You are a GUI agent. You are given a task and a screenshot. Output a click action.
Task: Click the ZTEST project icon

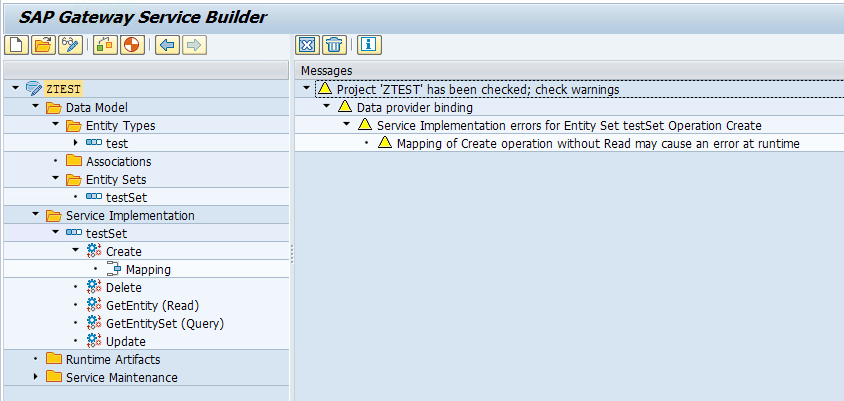[x=33, y=89]
